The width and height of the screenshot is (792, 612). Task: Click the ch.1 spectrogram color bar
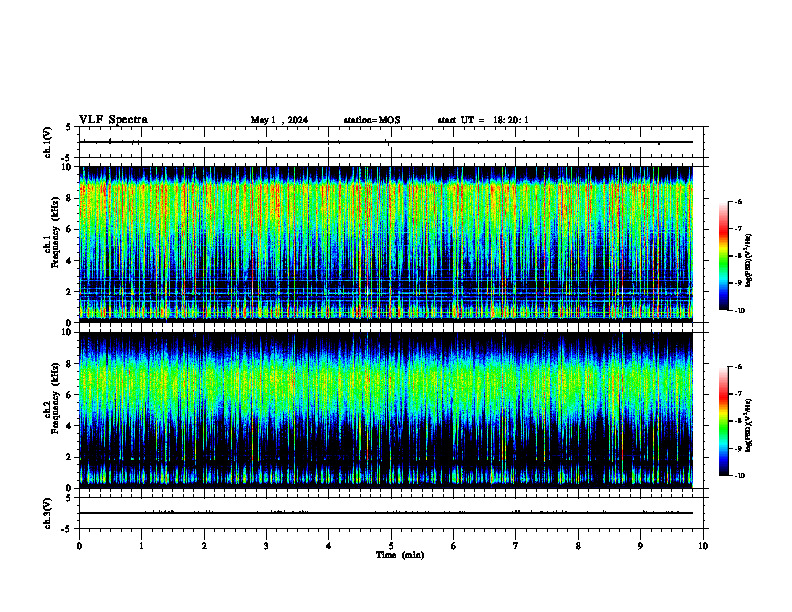[x=724, y=256]
